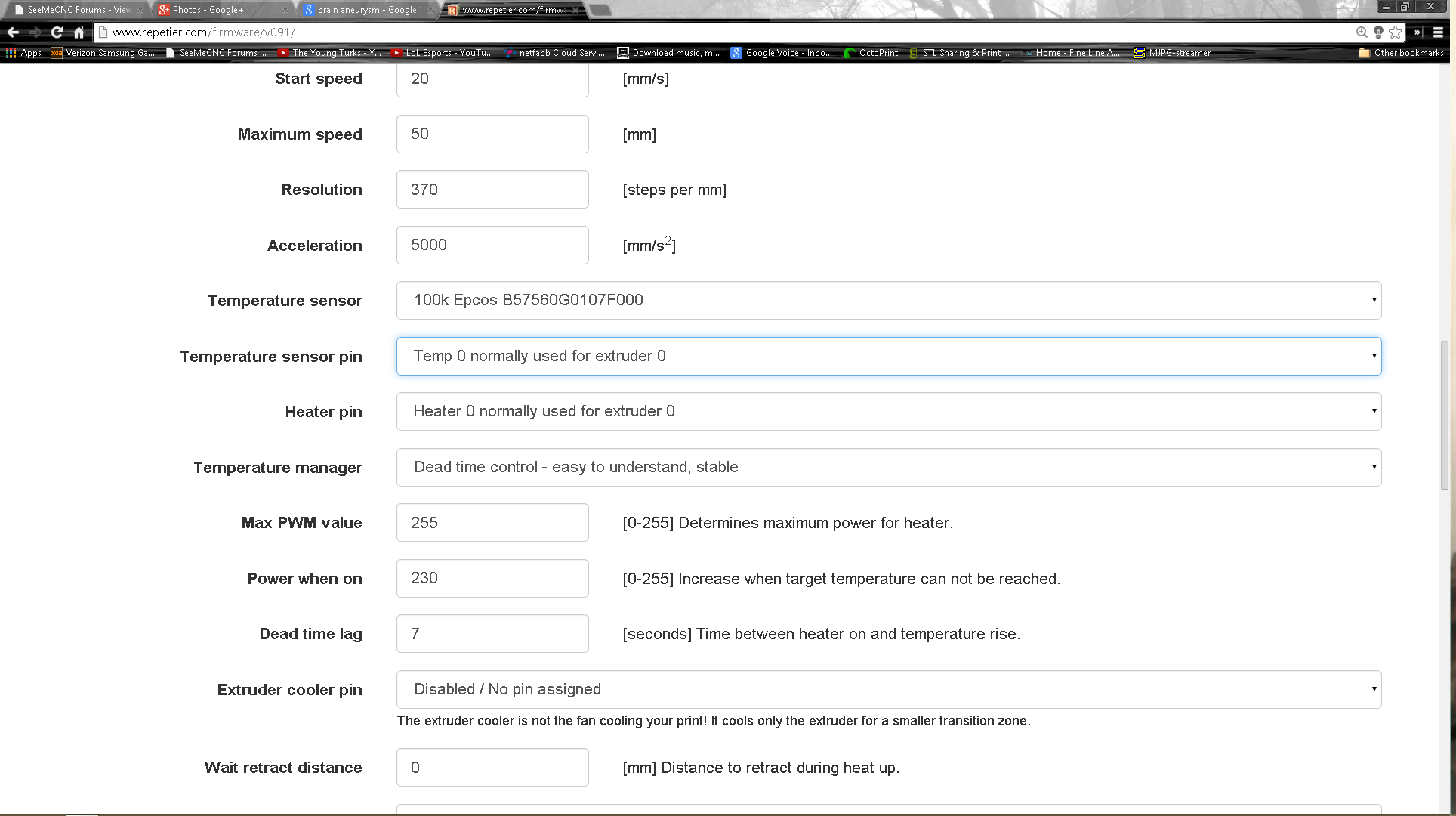Viewport: 1456px width, 816px height.
Task: Switch to SeeMeCNC Forums tab
Action: (76, 10)
